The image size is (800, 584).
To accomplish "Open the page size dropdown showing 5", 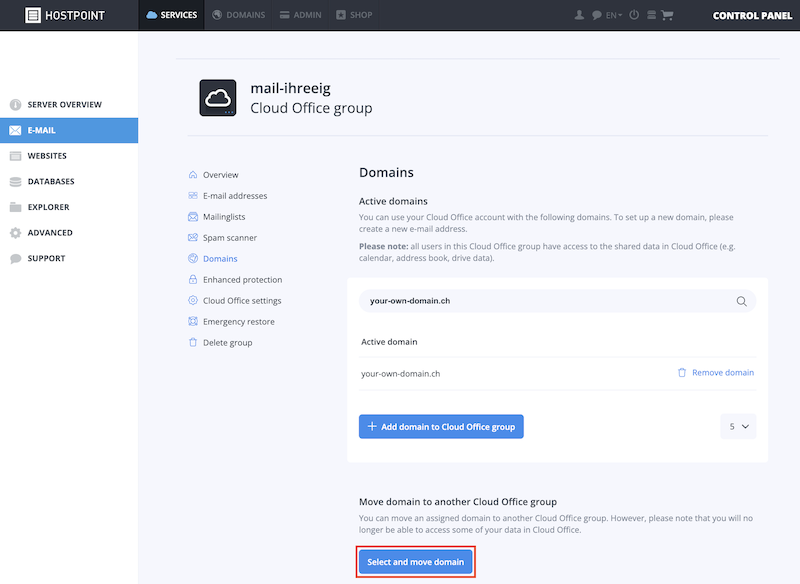I will [738, 426].
